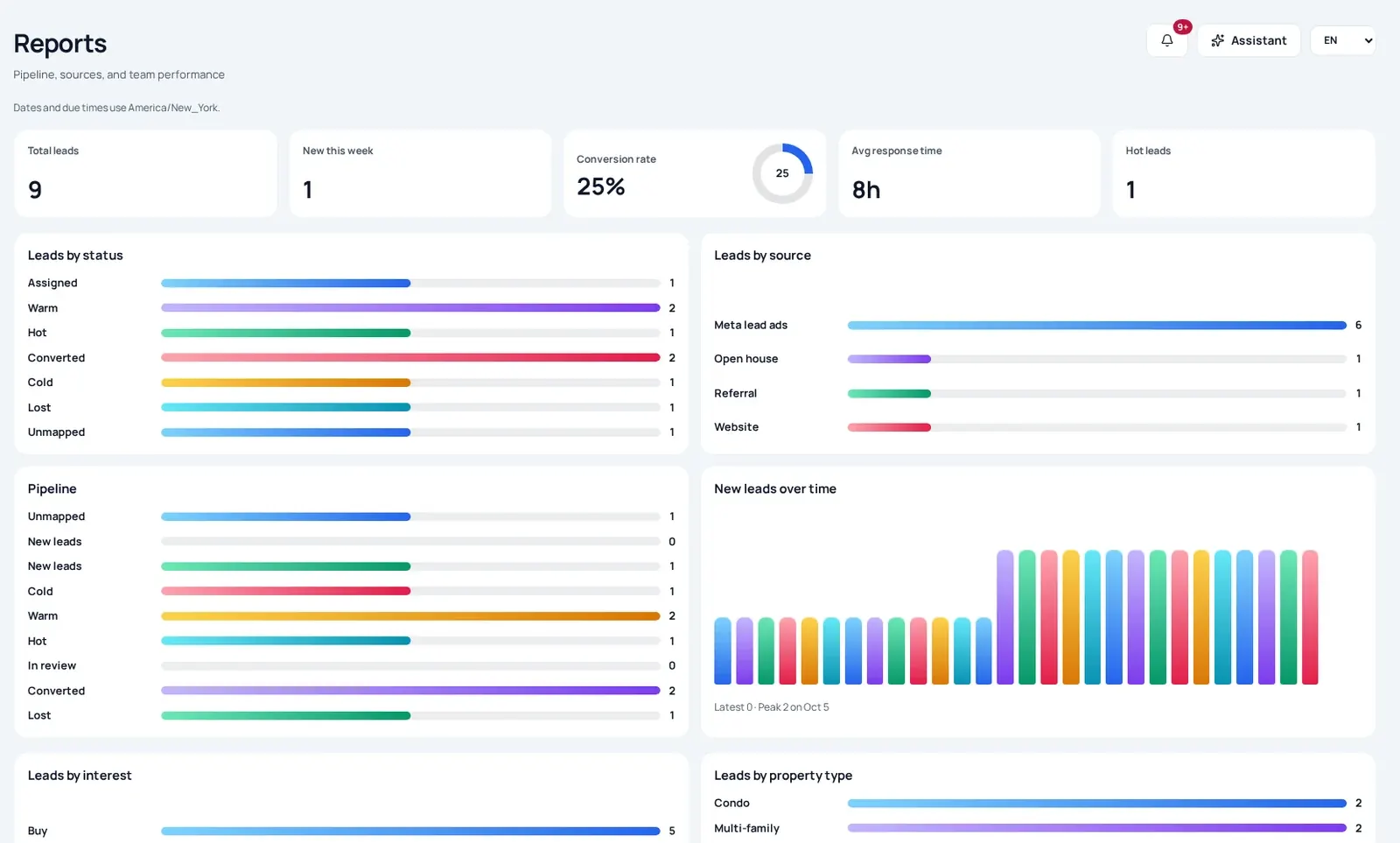This screenshot has height=843, width=1400.
Task: Click Unmapped in Leads by status
Action: click(x=56, y=432)
